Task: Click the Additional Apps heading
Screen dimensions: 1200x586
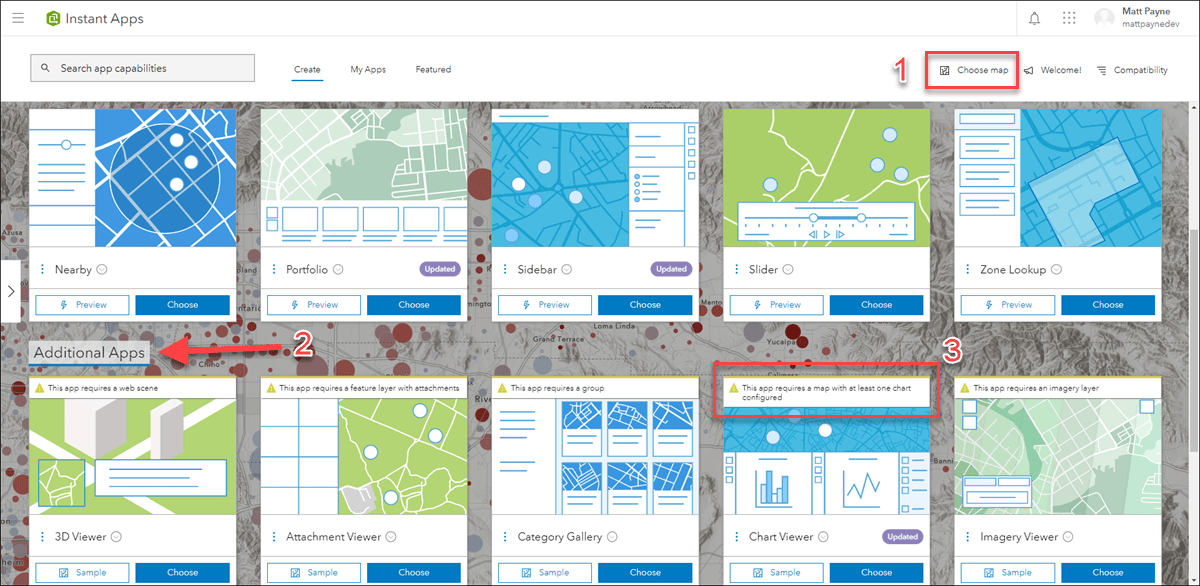Action: point(89,352)
